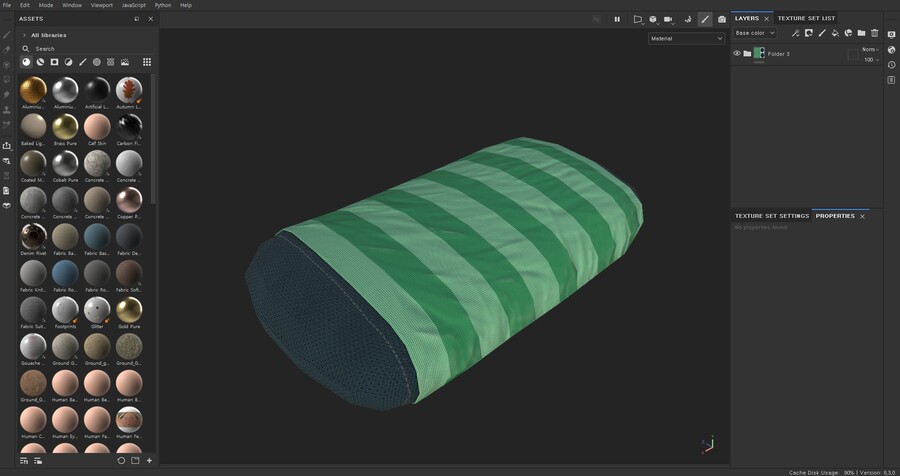The image size is (900, 476).
Task: Add a fill layer using the bucket icon
Action: coord(835,33)
